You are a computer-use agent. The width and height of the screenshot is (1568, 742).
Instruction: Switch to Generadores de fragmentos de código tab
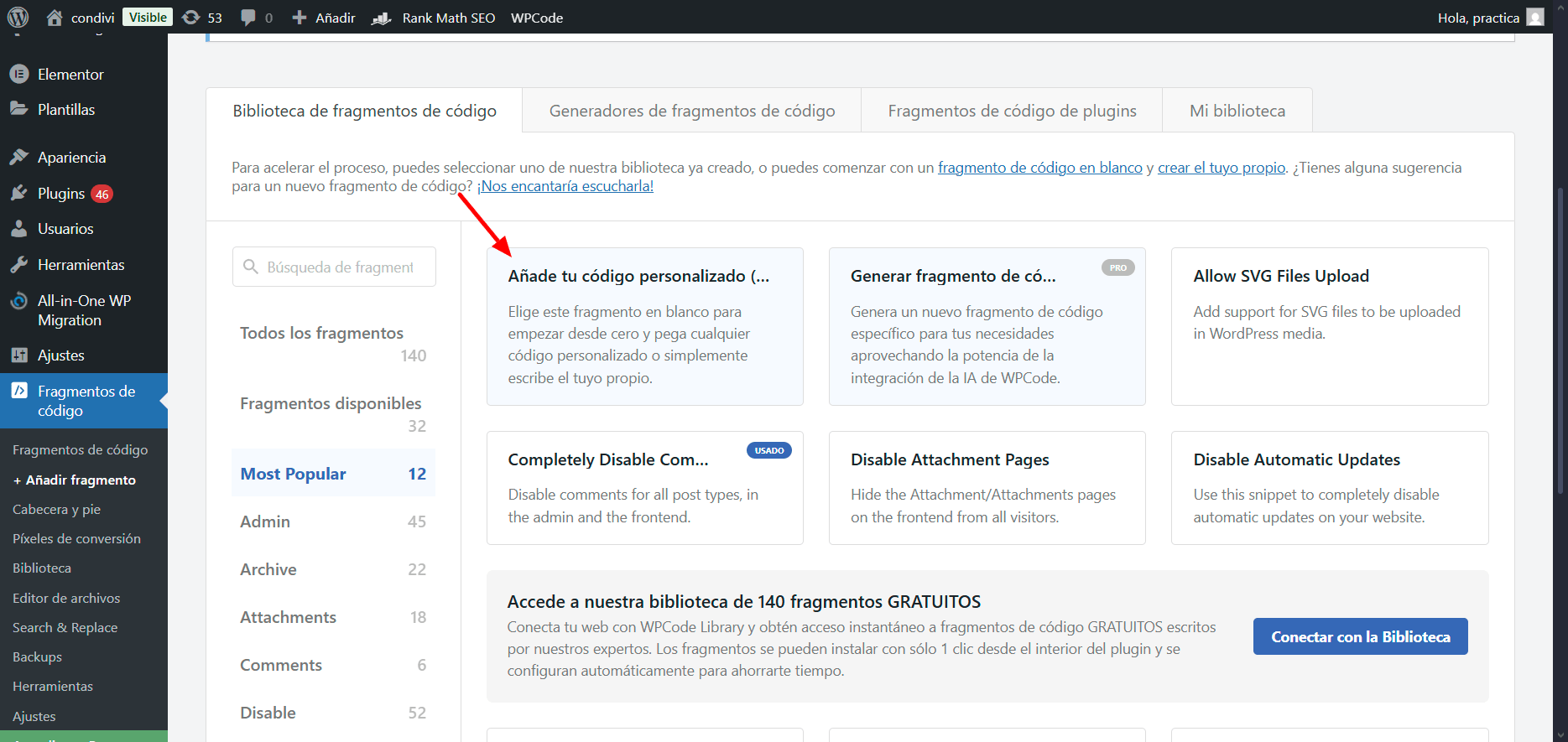coord(692,111)
